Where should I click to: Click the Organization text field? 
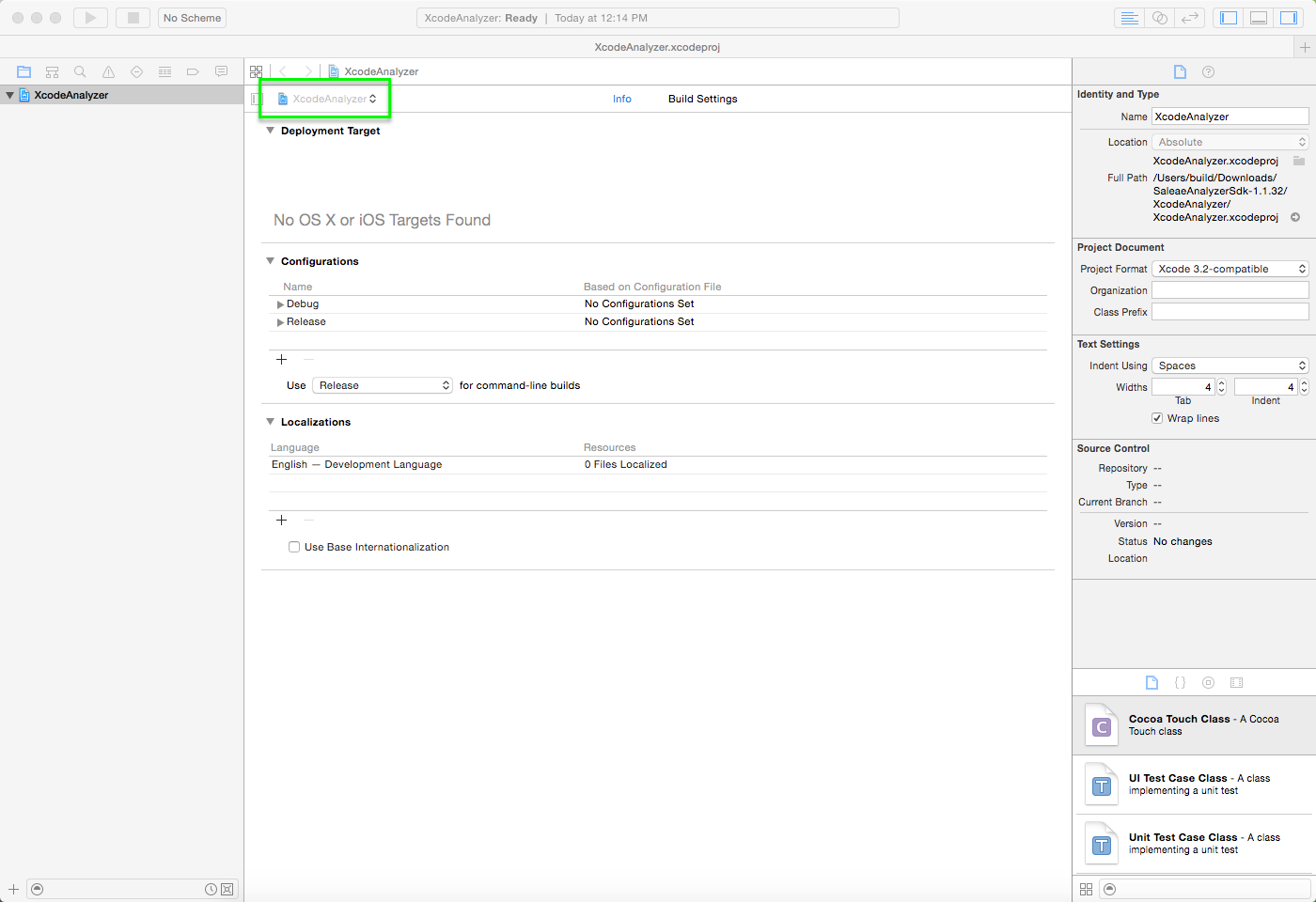1230,290
